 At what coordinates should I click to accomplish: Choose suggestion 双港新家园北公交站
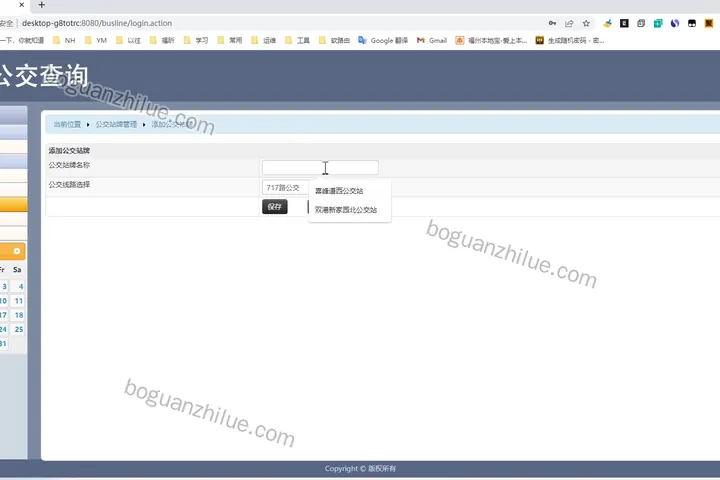(346, 210)
